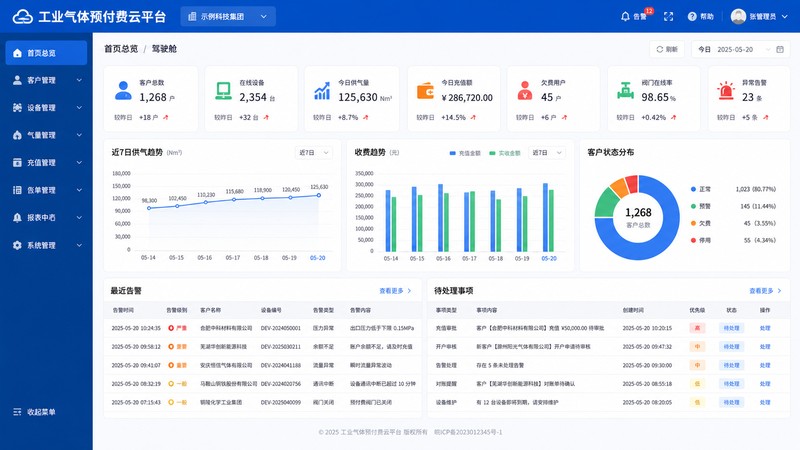The image size is (800, 450).
Task: Toggle 实收金额 legend series
Action: coord(504,153)
